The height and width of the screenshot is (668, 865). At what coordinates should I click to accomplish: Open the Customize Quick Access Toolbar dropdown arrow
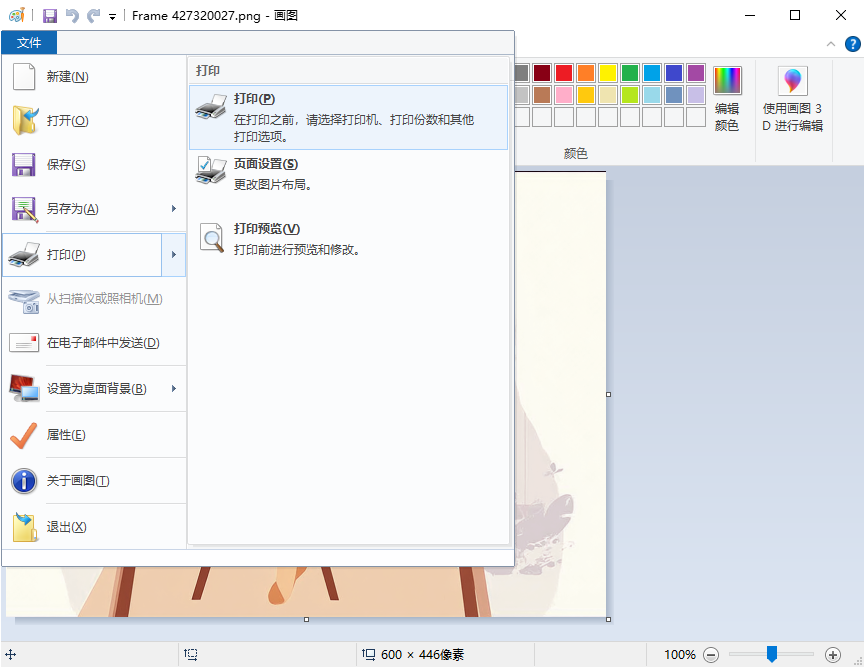110,15
